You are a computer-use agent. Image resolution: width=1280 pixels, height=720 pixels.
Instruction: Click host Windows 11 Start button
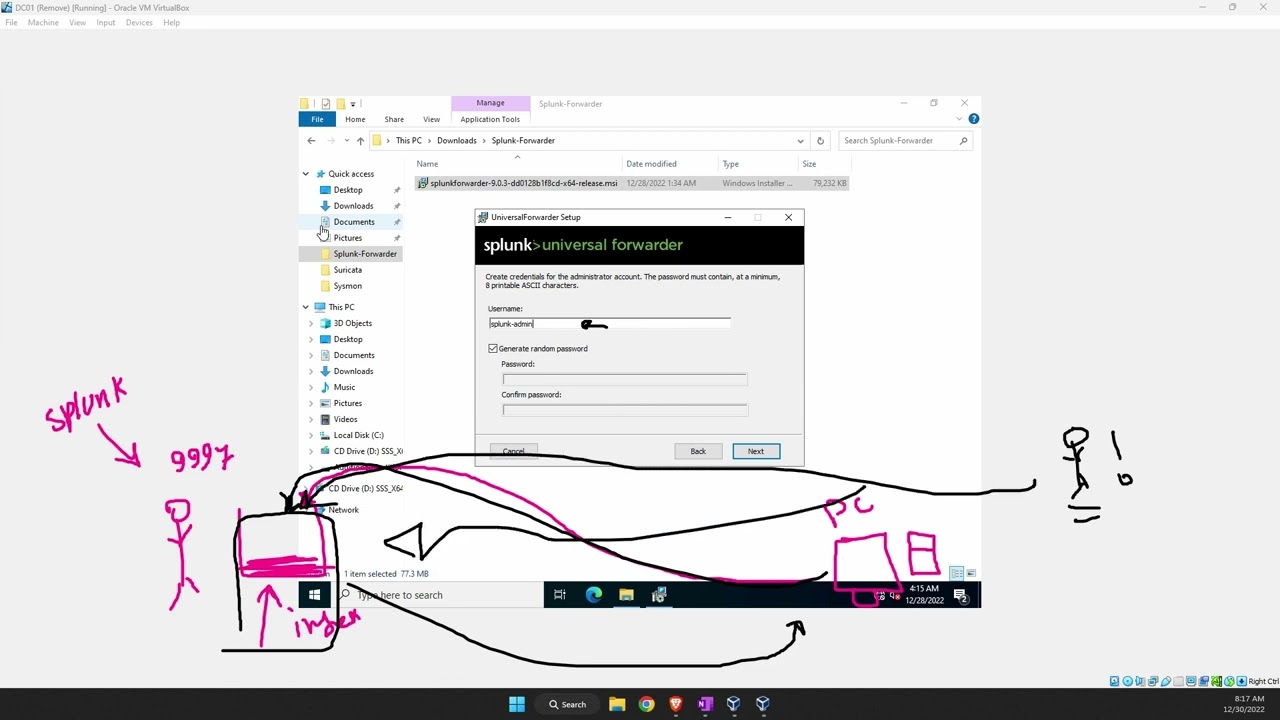(517, 704)
